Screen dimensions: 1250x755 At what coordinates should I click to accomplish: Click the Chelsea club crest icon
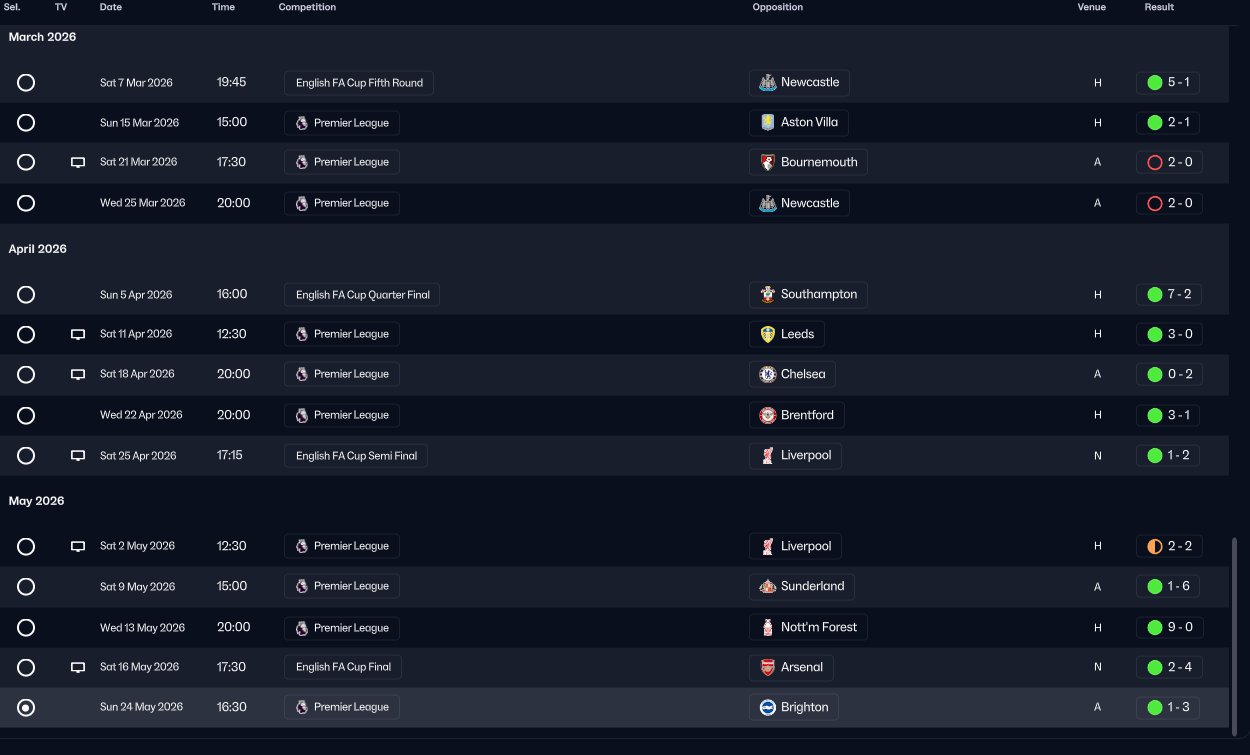(x=767, y=374)
